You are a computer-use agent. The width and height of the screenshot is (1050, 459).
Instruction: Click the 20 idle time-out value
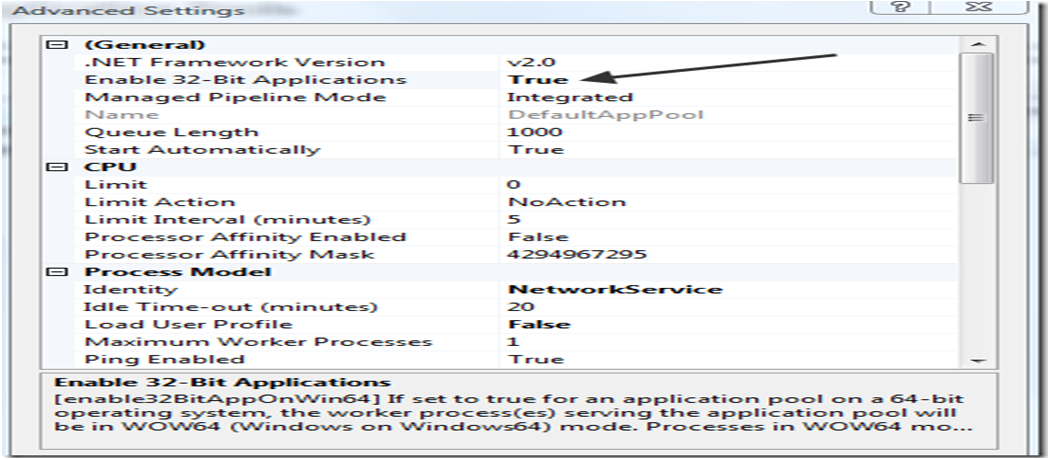click(521, 307)
